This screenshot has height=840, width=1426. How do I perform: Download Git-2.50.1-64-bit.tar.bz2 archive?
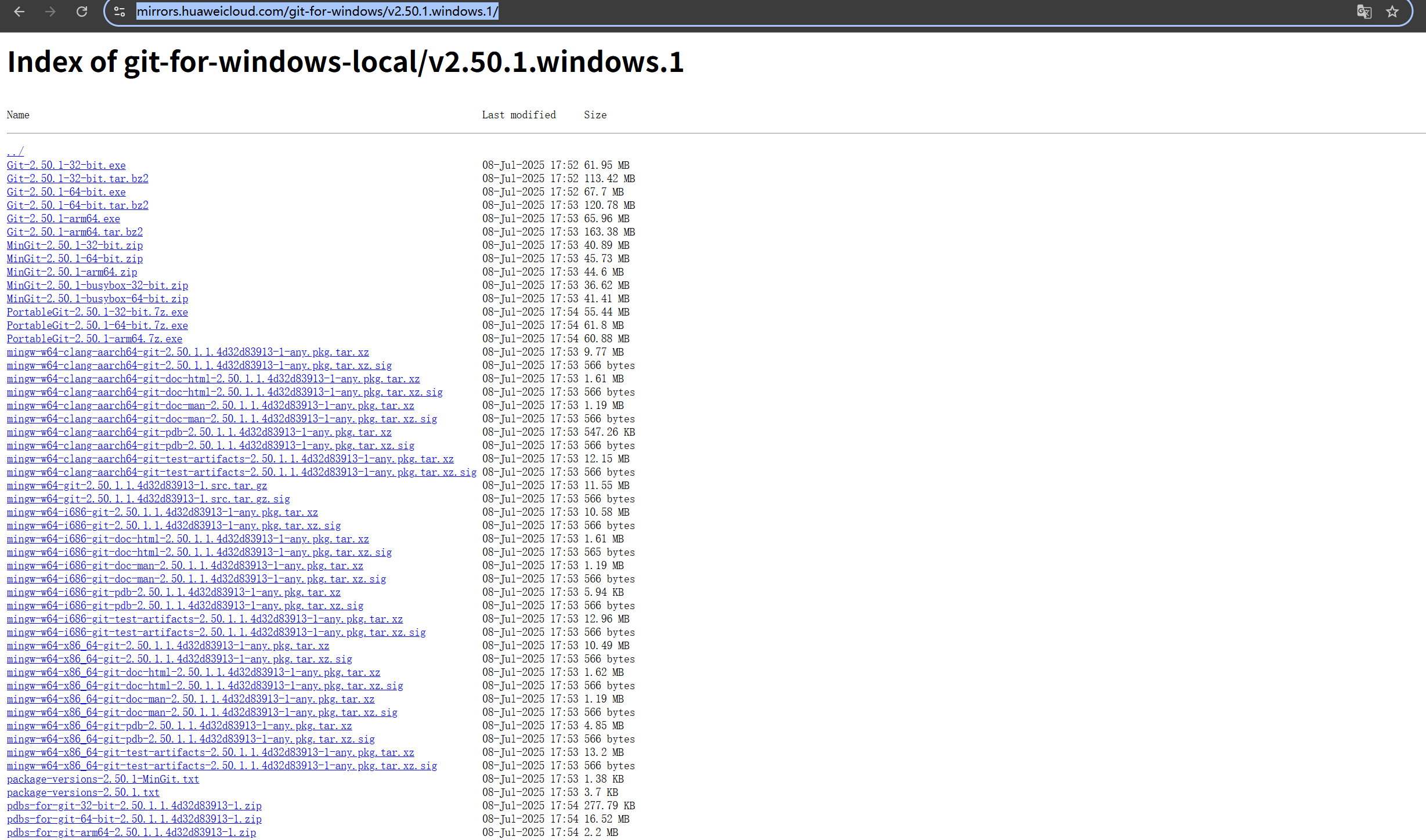tap(78, 205)
